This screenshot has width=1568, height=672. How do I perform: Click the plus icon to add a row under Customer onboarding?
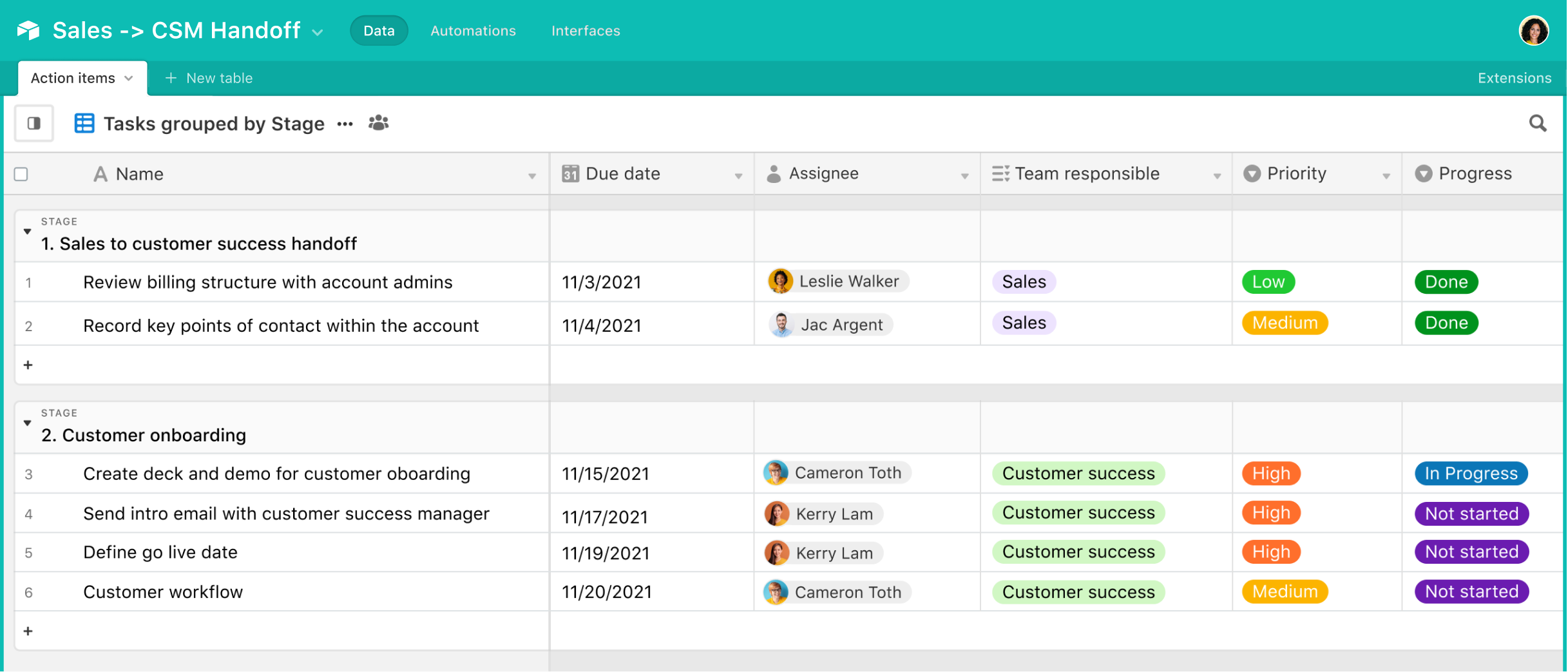(x=28, y=631)
